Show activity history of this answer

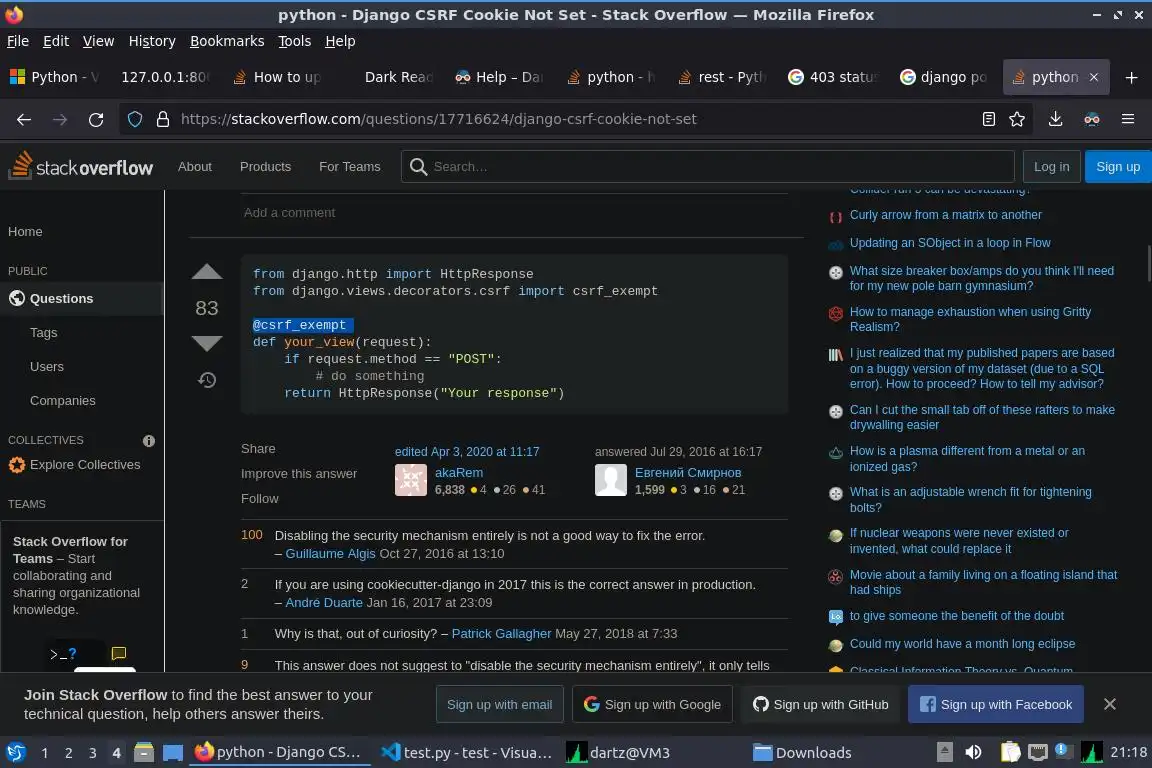pyautogui.click(x=207, y=380)
